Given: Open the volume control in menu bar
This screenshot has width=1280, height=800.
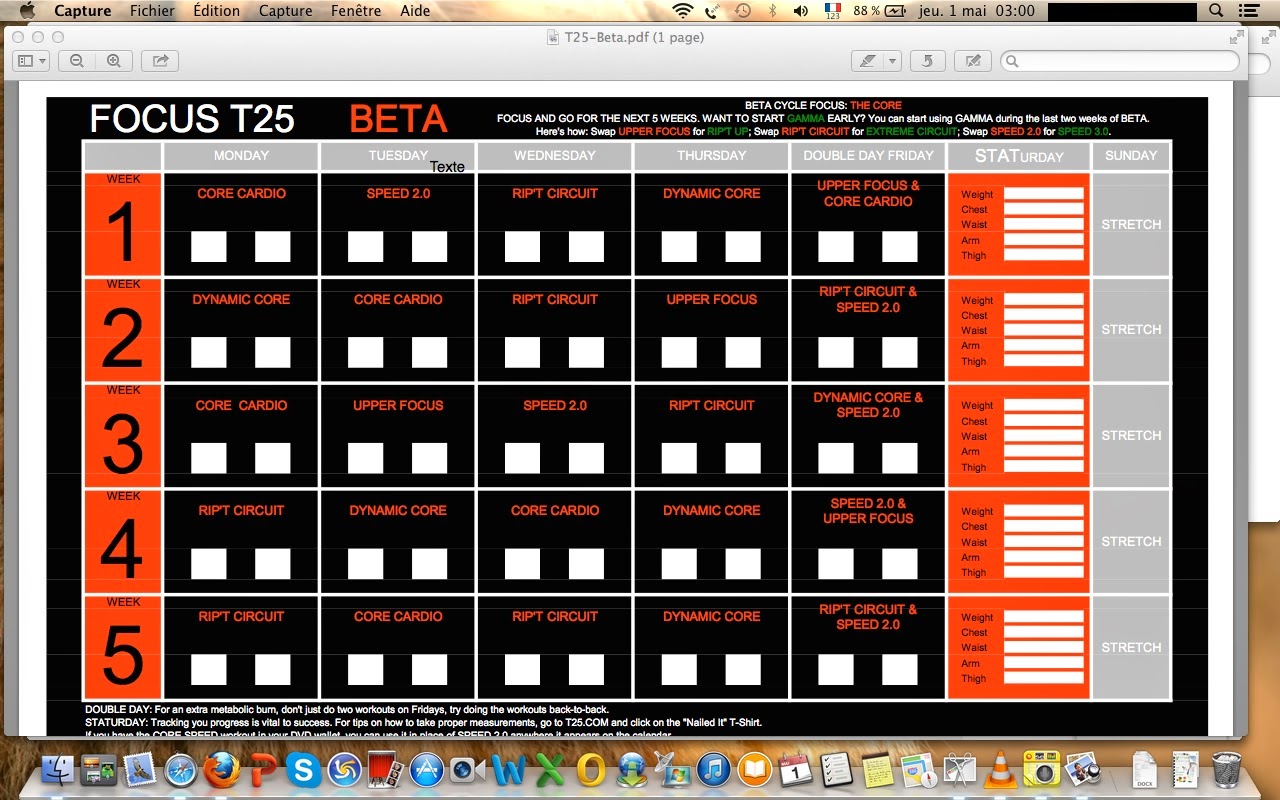Looking at the screenshot, I should (800, 11).
